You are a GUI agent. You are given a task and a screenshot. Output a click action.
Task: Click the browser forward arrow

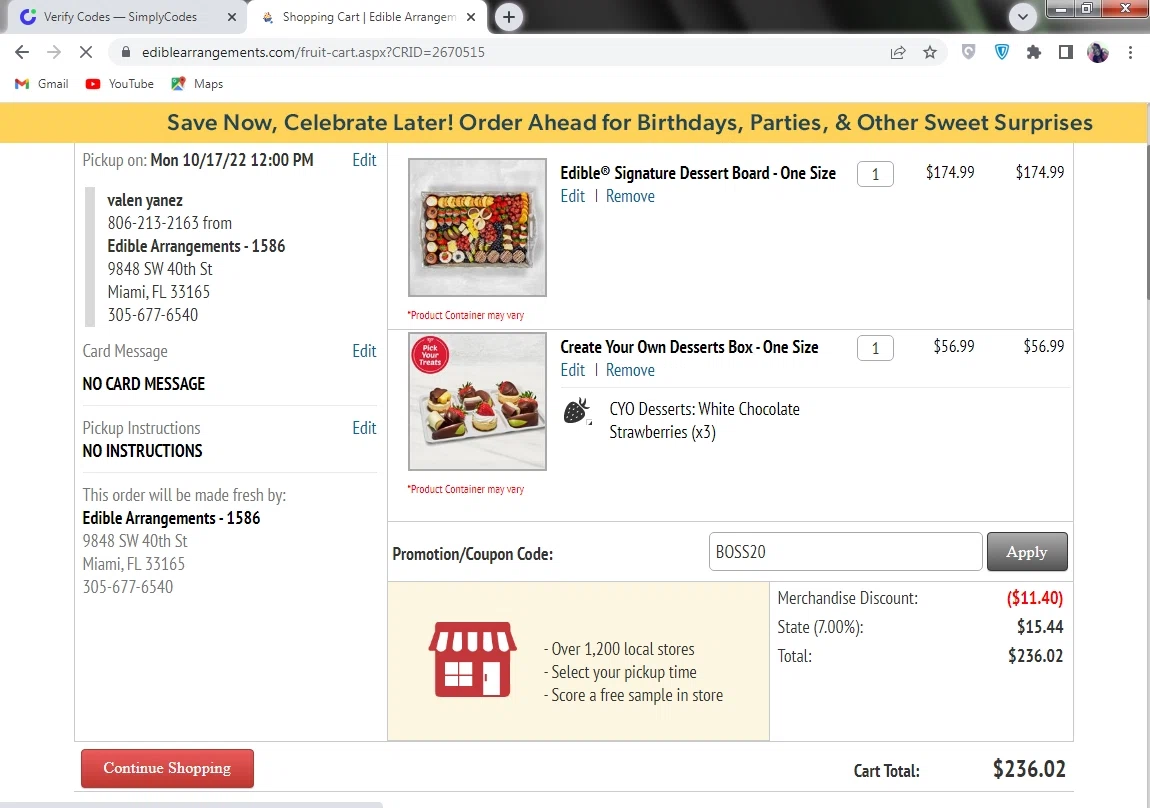point(54,52)
